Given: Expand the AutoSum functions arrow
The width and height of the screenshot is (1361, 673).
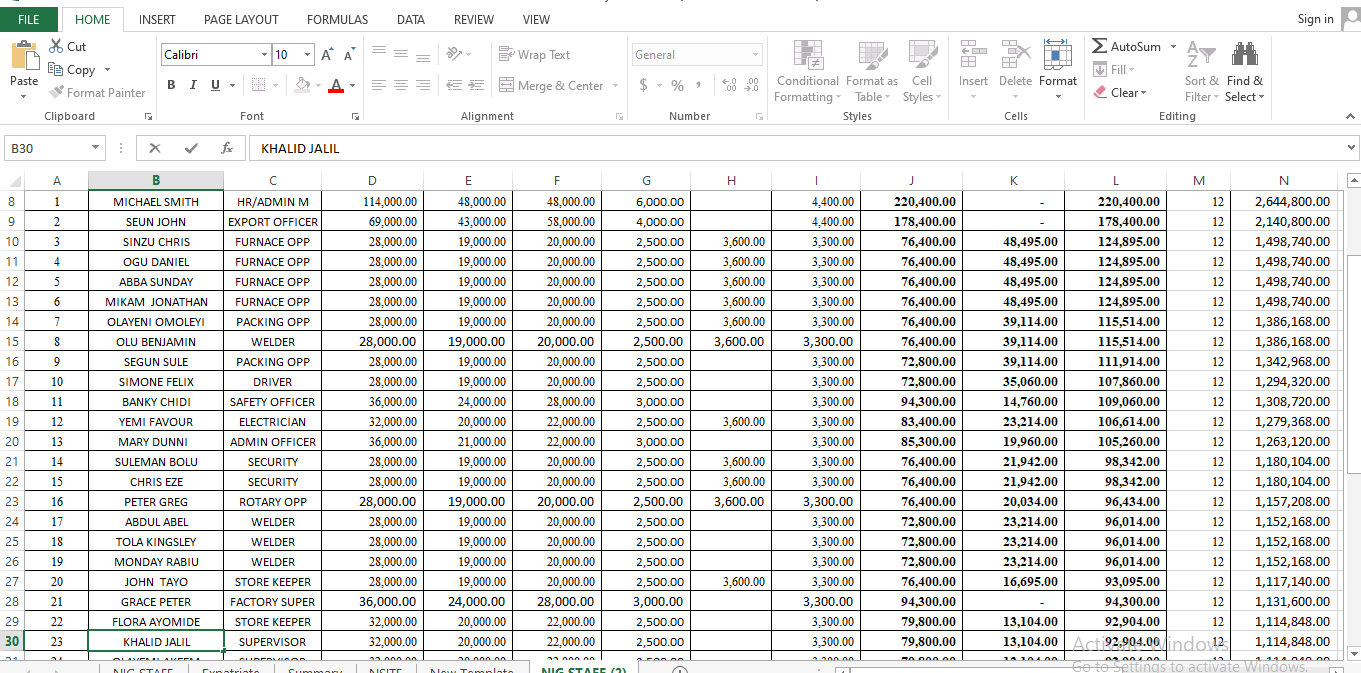Looking at the screenshot, I should (x=1173, y=47).
